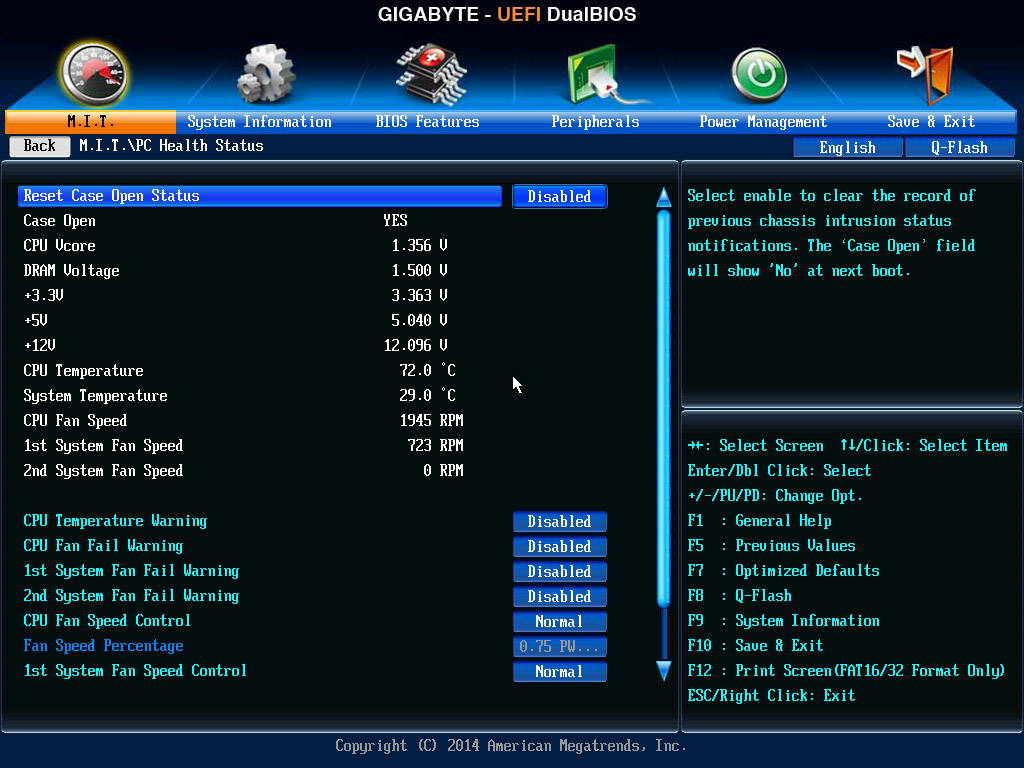1024x768 pixels.
Task: Open 1st System Fan Speed Control dropdown
Action: 559,672
